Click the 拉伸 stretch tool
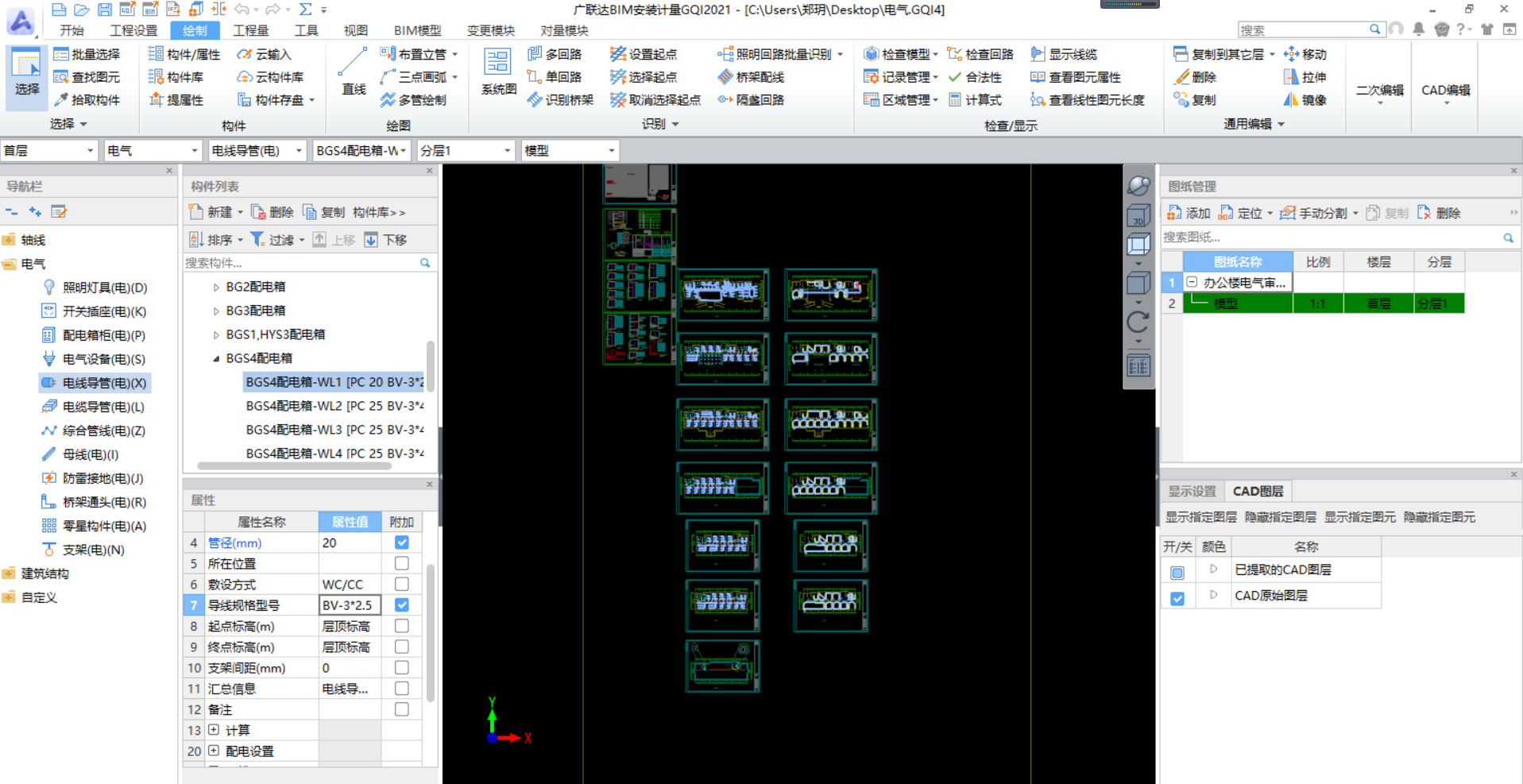This screenshot has width=1523, height=784. [x=1305, y=77]
